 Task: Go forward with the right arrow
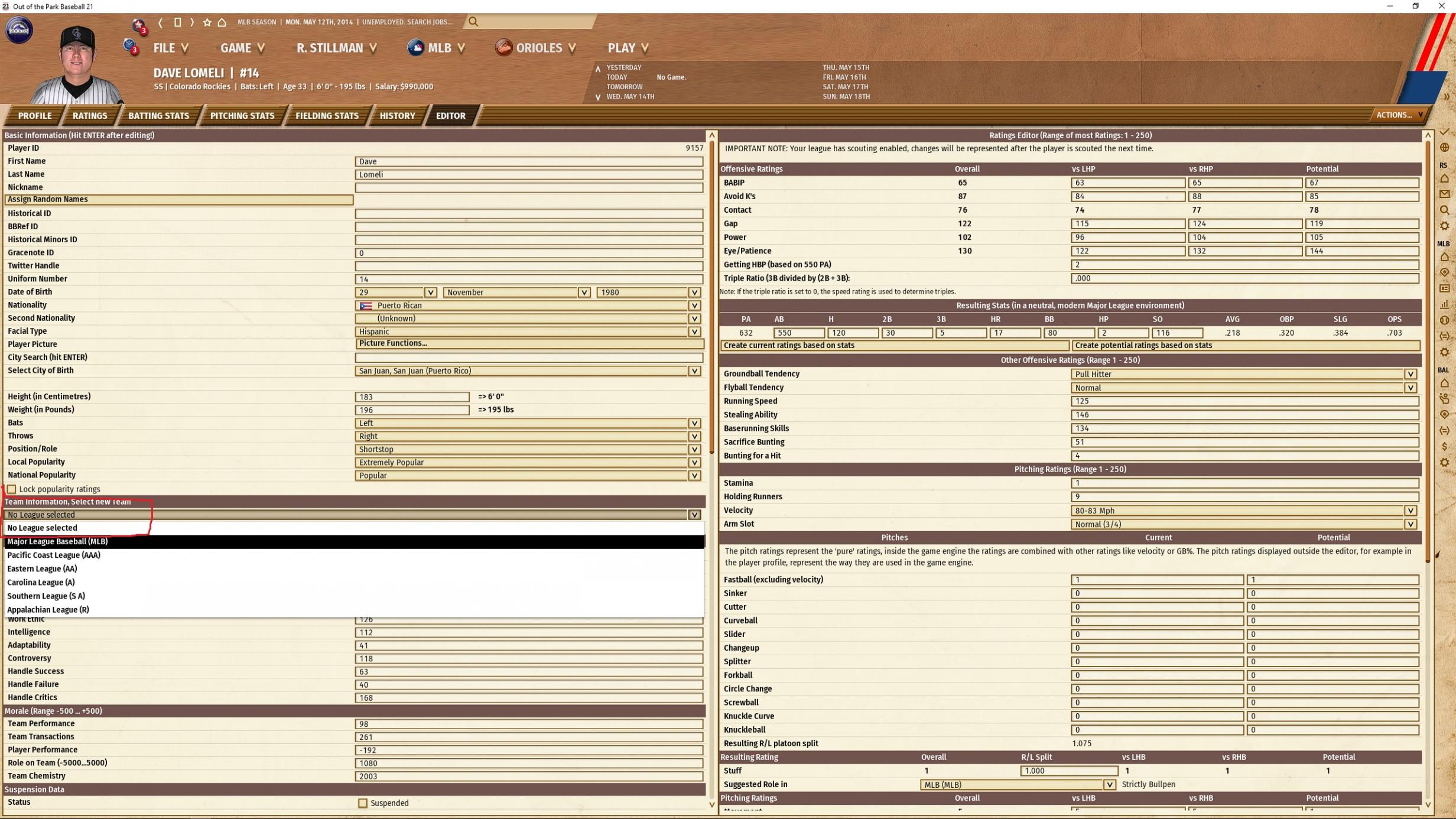[192, 22]
